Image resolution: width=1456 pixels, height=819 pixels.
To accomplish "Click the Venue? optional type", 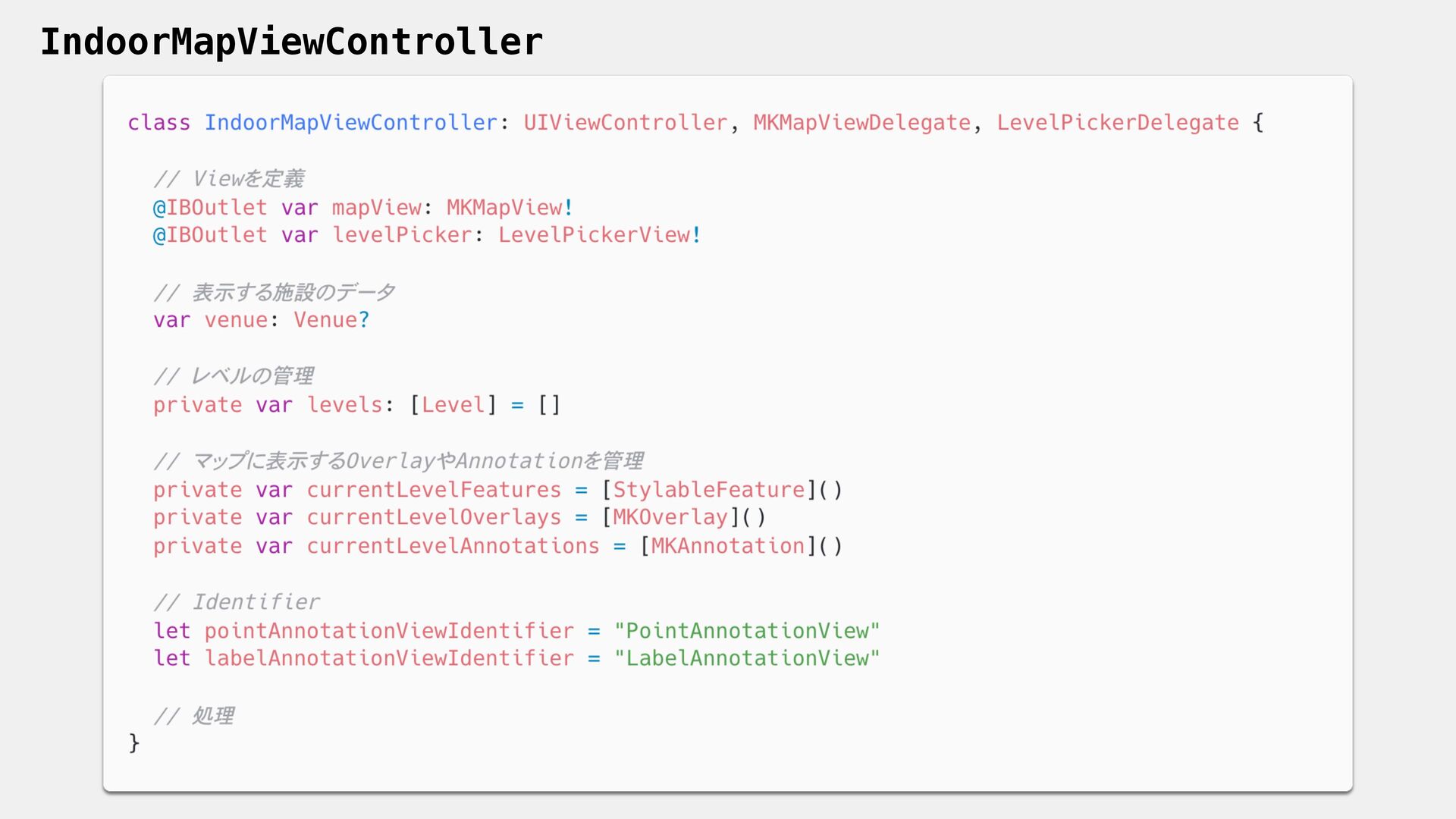I will coord(331,319).
